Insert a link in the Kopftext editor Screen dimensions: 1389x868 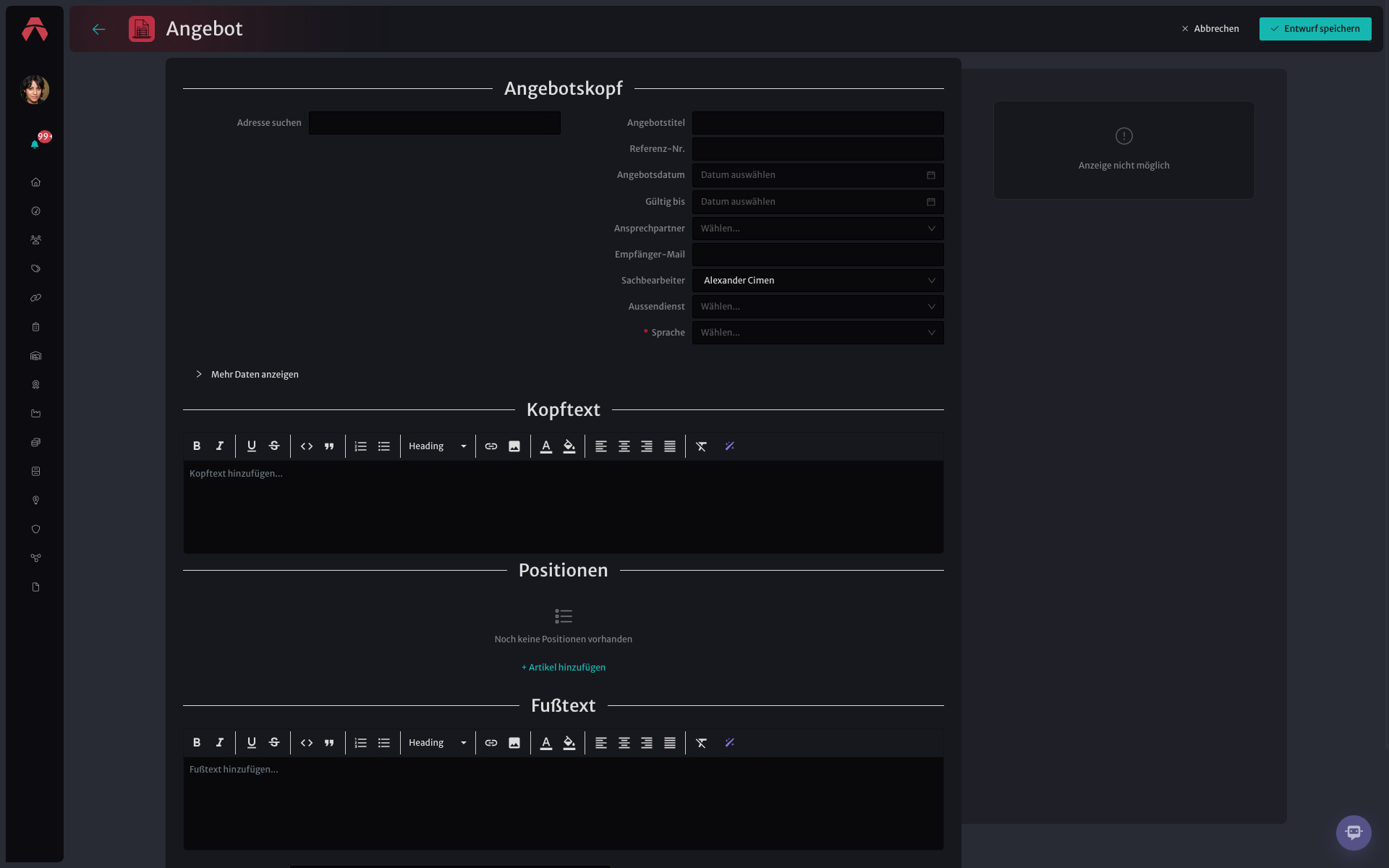[x=491, y=446]
